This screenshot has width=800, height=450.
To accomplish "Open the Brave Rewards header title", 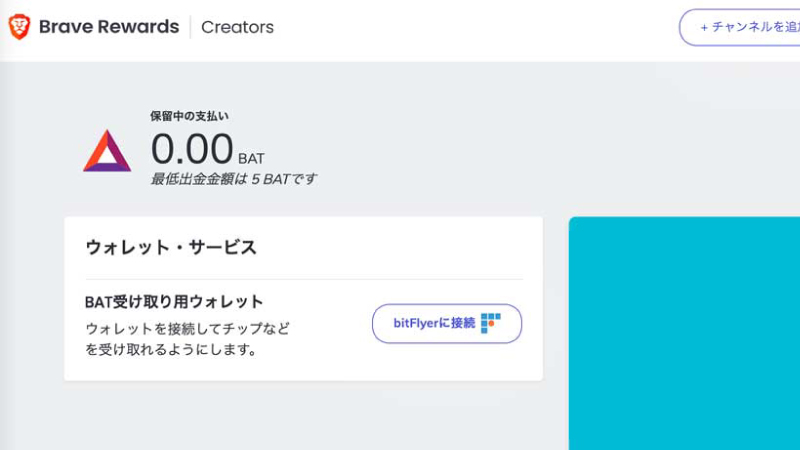I will click(109, 27).
